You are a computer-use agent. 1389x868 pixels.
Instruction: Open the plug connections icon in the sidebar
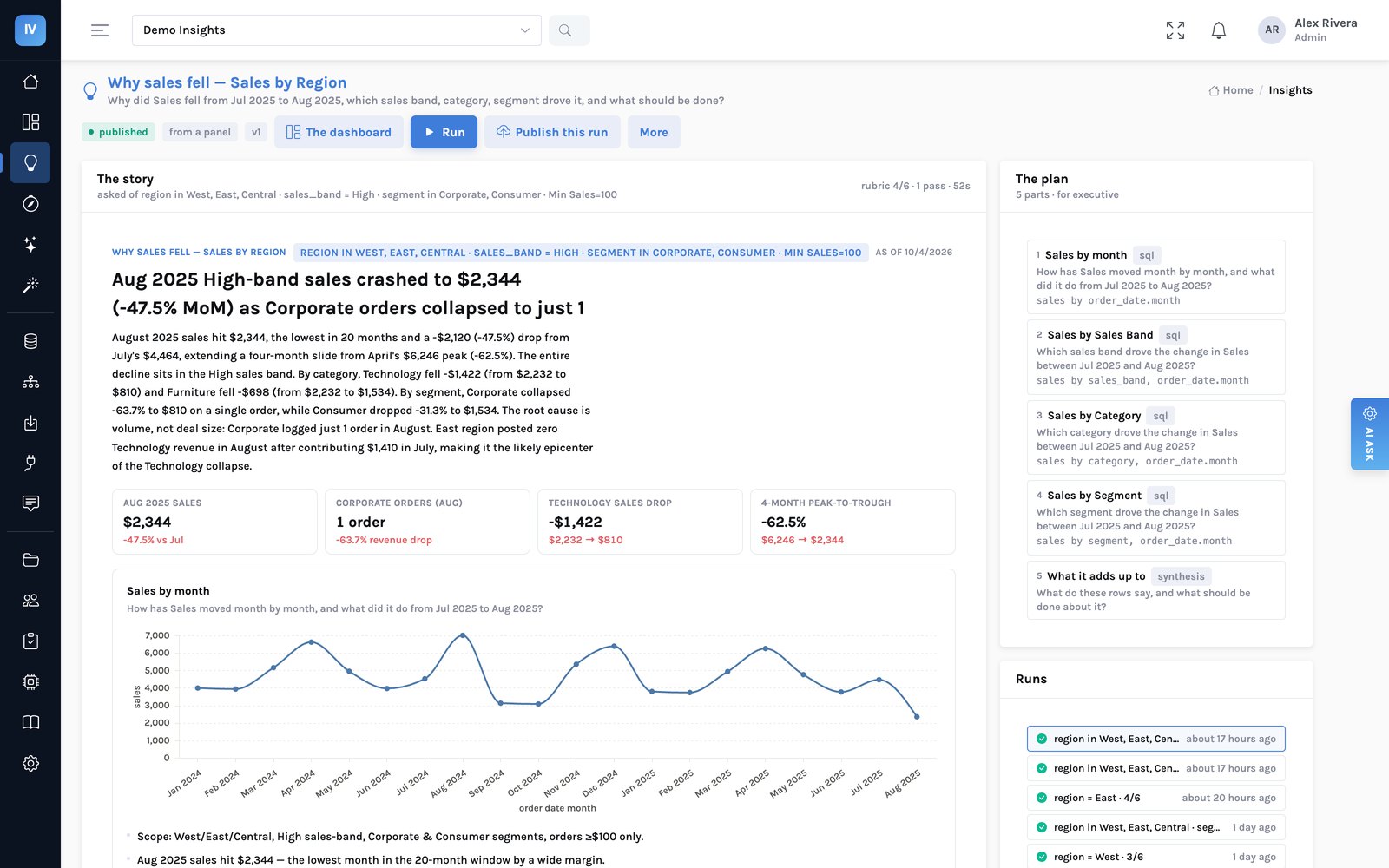click(30, 463)
